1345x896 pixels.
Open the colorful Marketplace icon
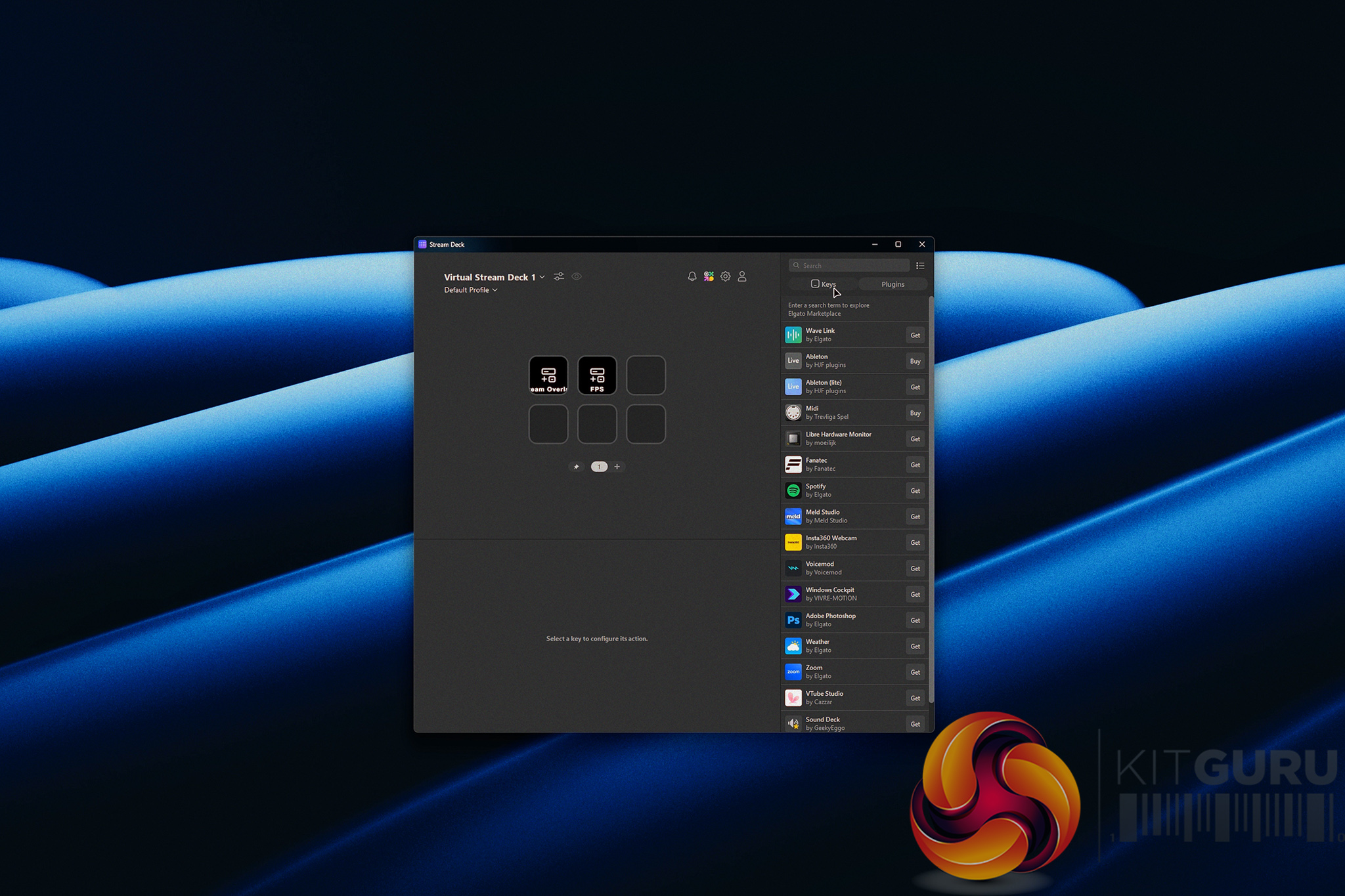tap(709, 276)
